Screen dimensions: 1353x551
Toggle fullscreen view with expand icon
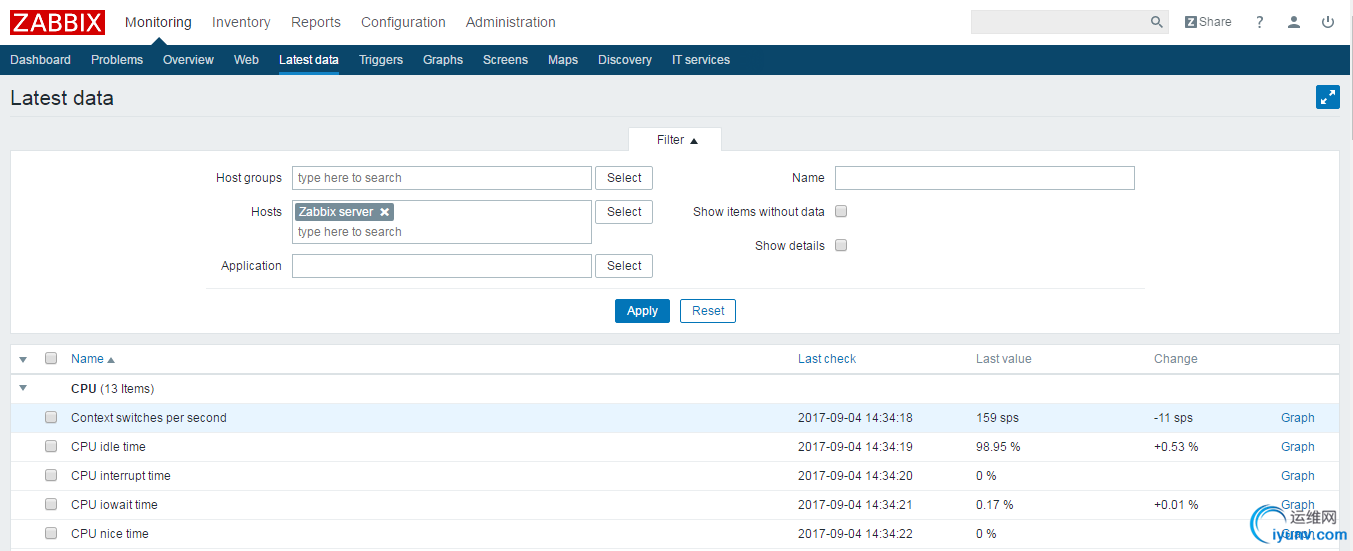pos(1328,97)
